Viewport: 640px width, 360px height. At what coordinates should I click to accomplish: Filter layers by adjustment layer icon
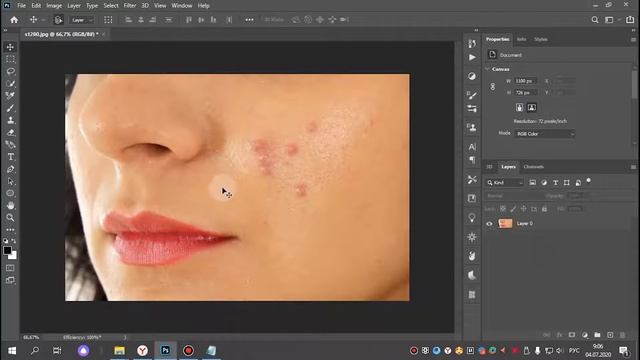tap(544, 182)
